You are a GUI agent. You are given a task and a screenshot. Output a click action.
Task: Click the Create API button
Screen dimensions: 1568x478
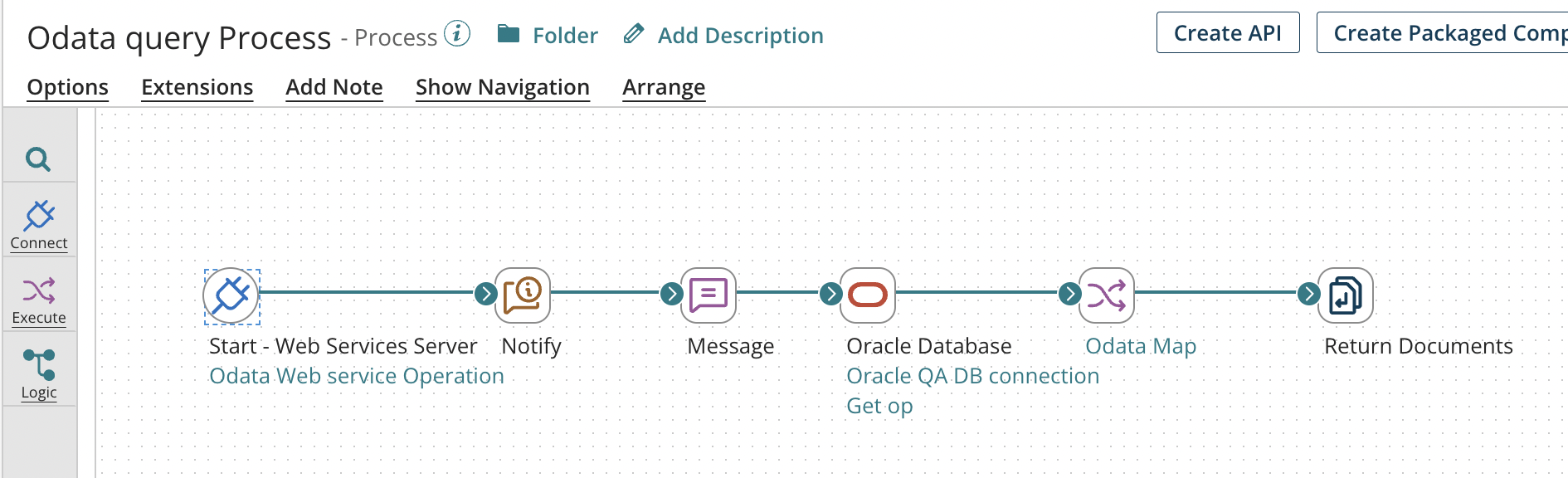[1227, 32]
